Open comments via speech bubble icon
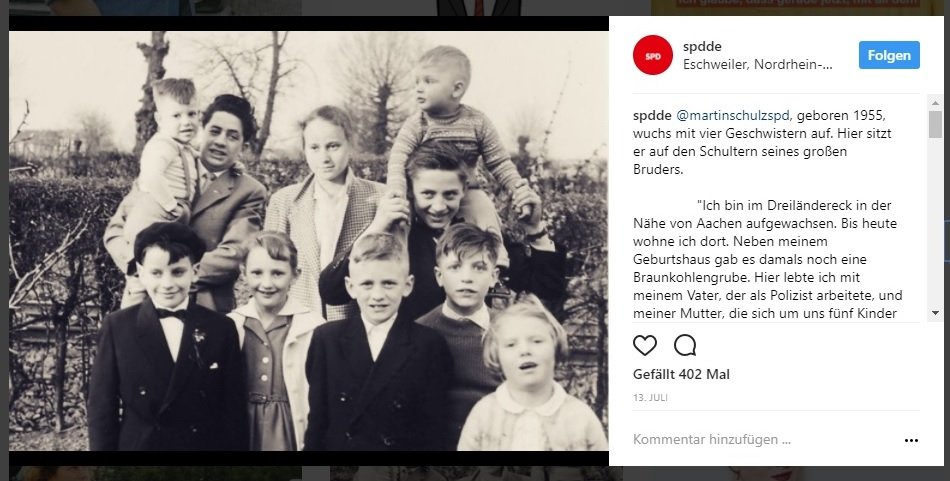The width and height of the screenshot is (950, 481). pyautogui.click(x=685, y=345)
